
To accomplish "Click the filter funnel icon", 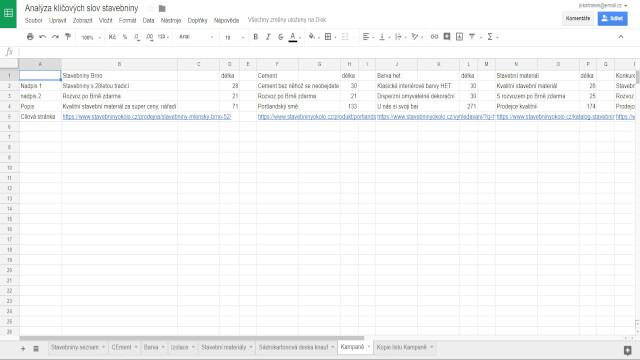I will pos(472,37).
